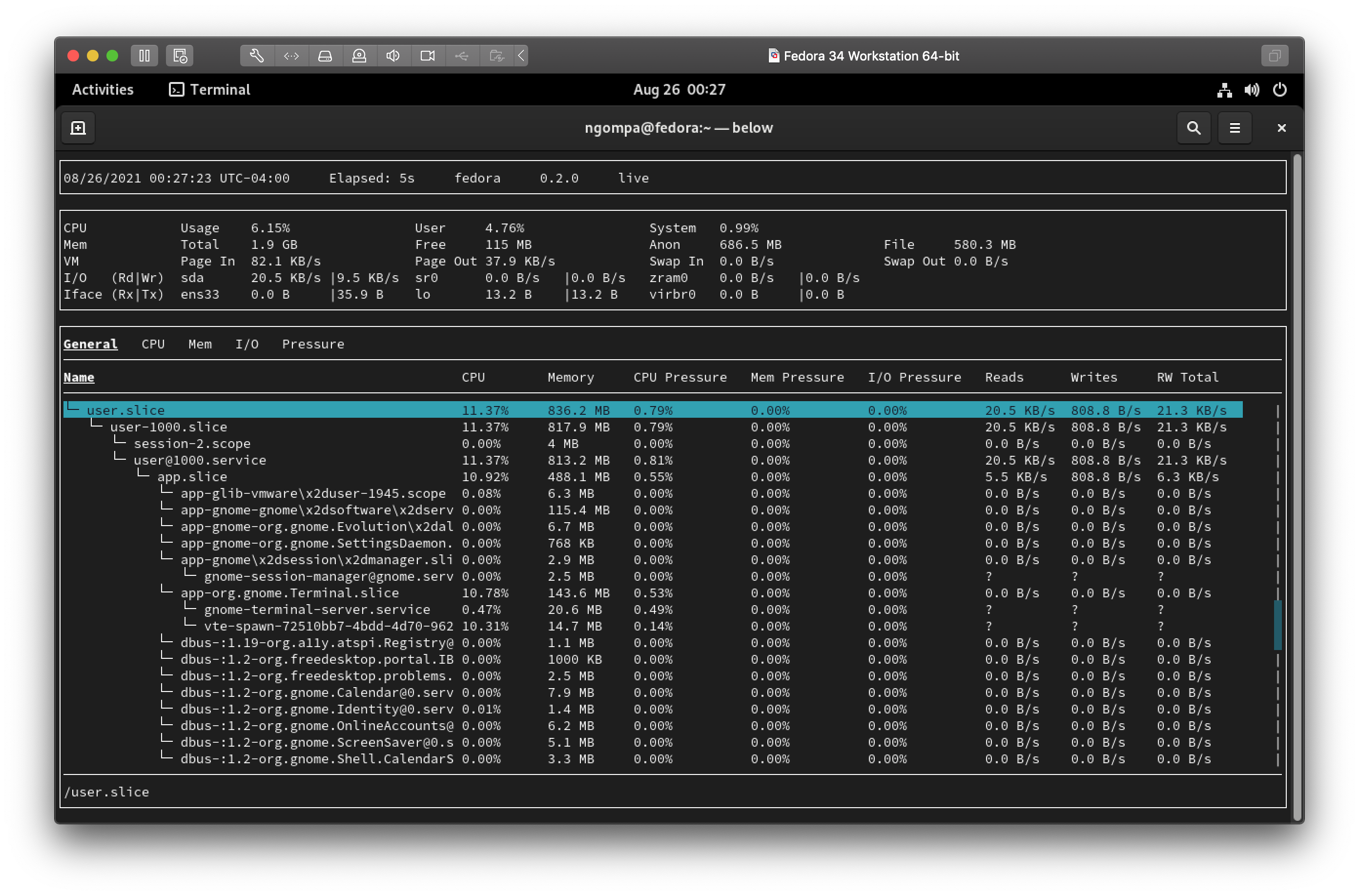Viewport: 1359px width, 896px height.
Task: Click the Name column header
Action: pyautogui.click(x=79, y=377)
